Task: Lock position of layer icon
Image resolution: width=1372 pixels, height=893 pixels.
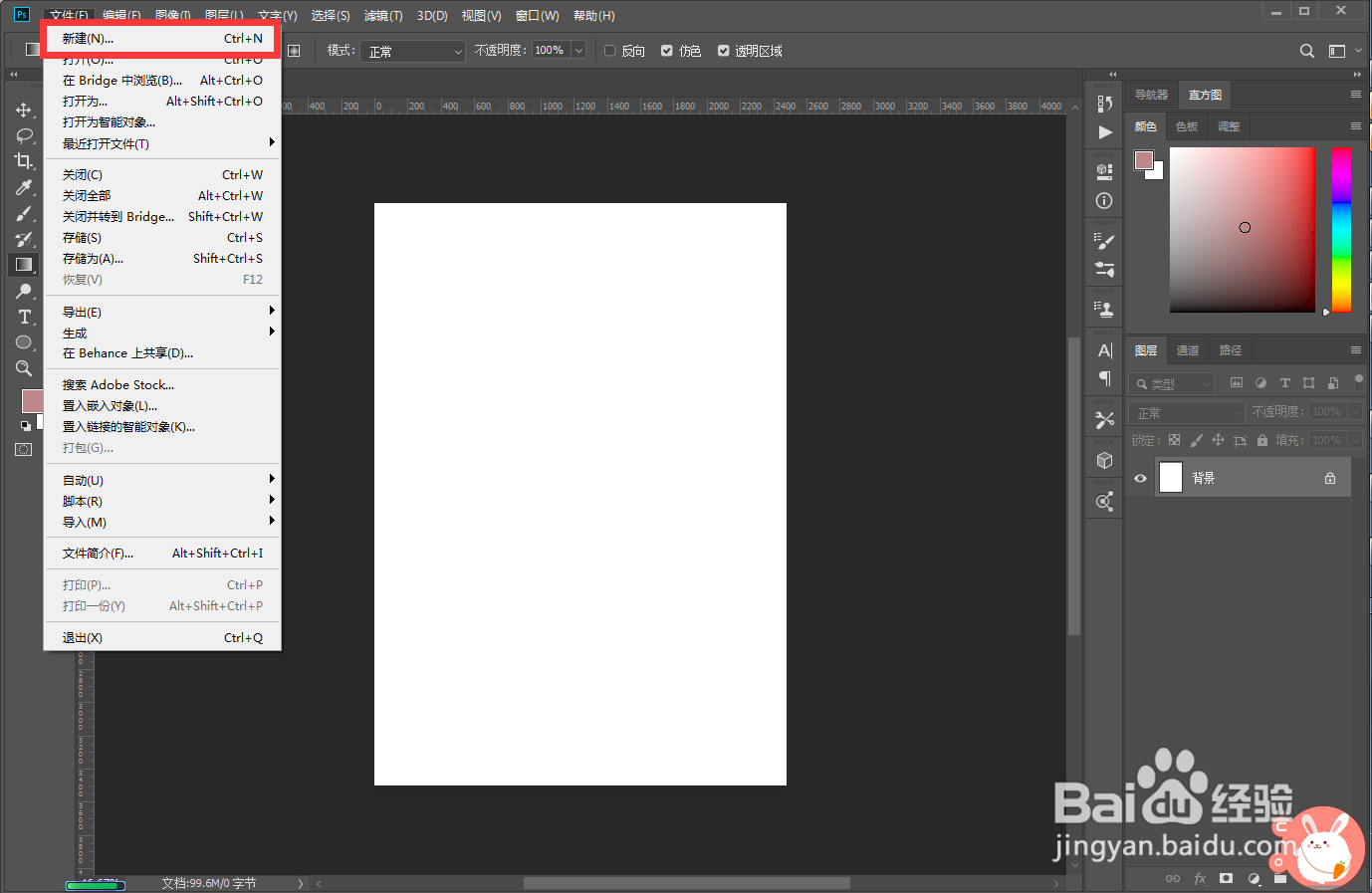Action: click(x=1218, y=440)
